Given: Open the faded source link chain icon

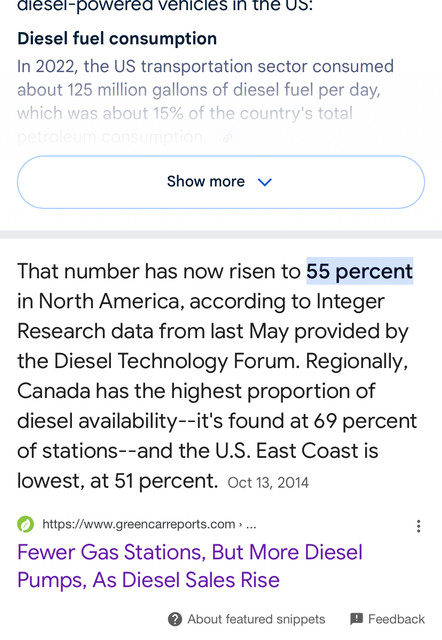Looking at the screenshot, I should coord(227,138).
